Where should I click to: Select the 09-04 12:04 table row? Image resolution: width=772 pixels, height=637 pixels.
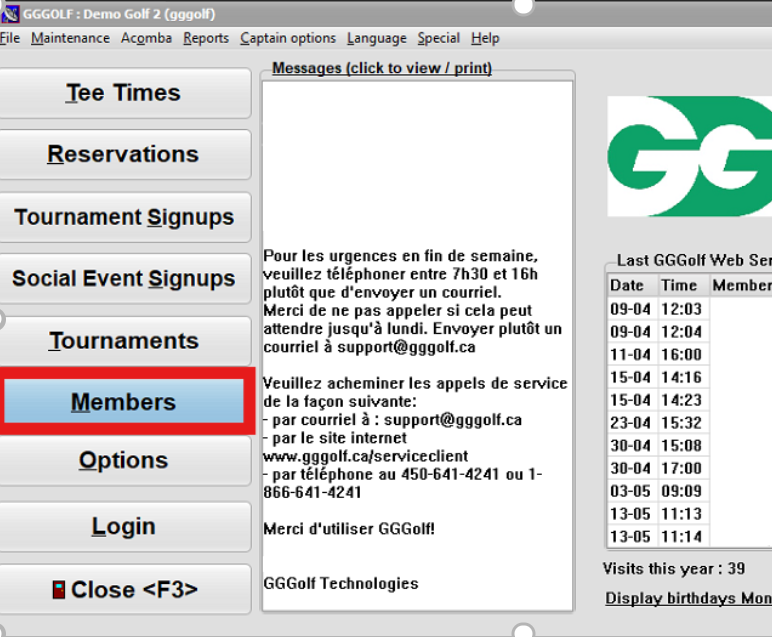coord(689,332)
